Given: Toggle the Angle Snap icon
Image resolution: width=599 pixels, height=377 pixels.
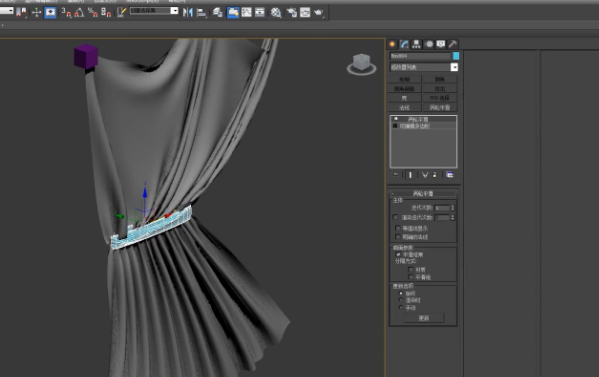Looking at the screenshot, I should click(79, 12).
